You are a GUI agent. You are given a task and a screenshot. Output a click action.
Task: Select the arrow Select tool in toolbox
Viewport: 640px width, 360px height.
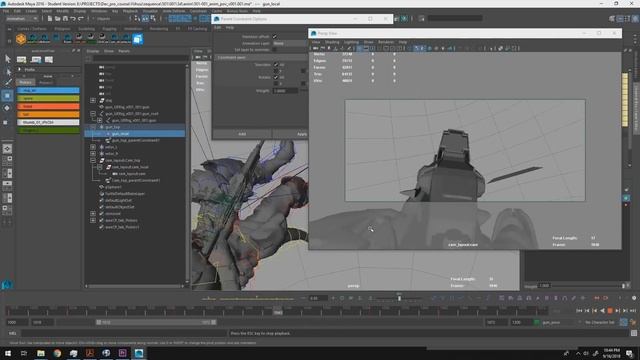[x=7, y=59]
